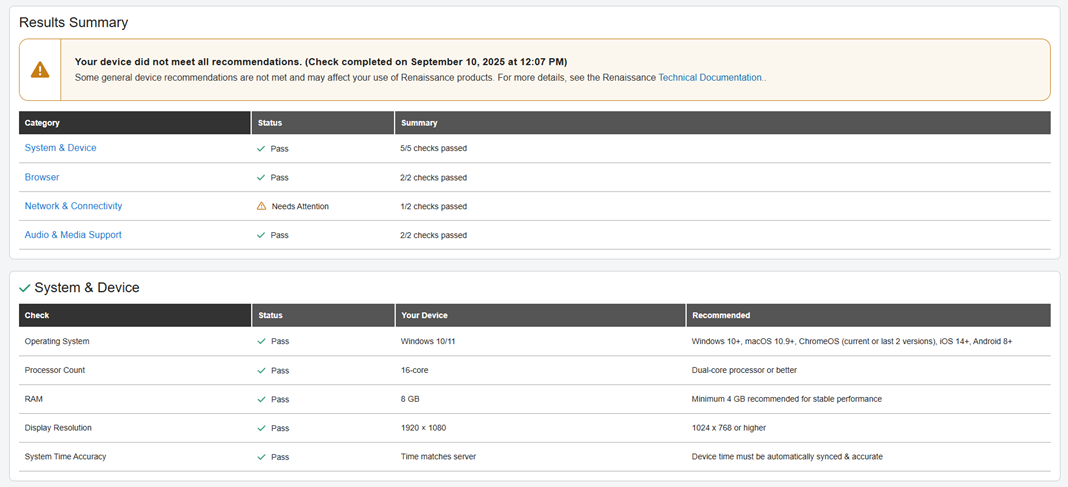Click the Pass checkmark in the Operating System row

coord(261,342)
